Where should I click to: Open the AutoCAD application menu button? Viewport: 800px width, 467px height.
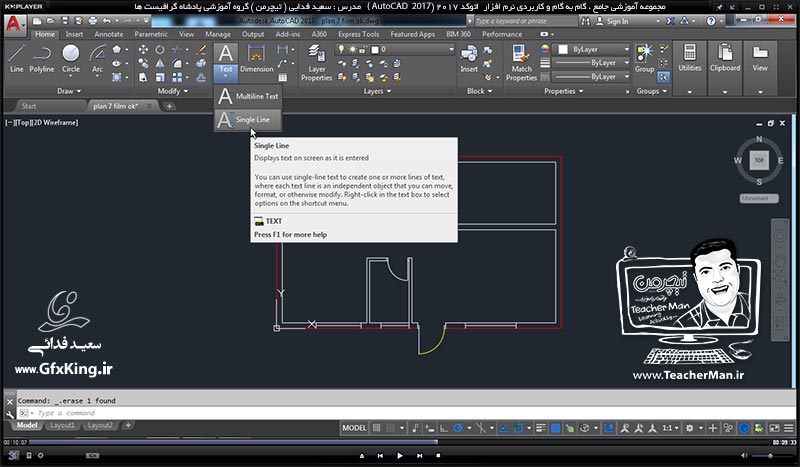(15, 24)
